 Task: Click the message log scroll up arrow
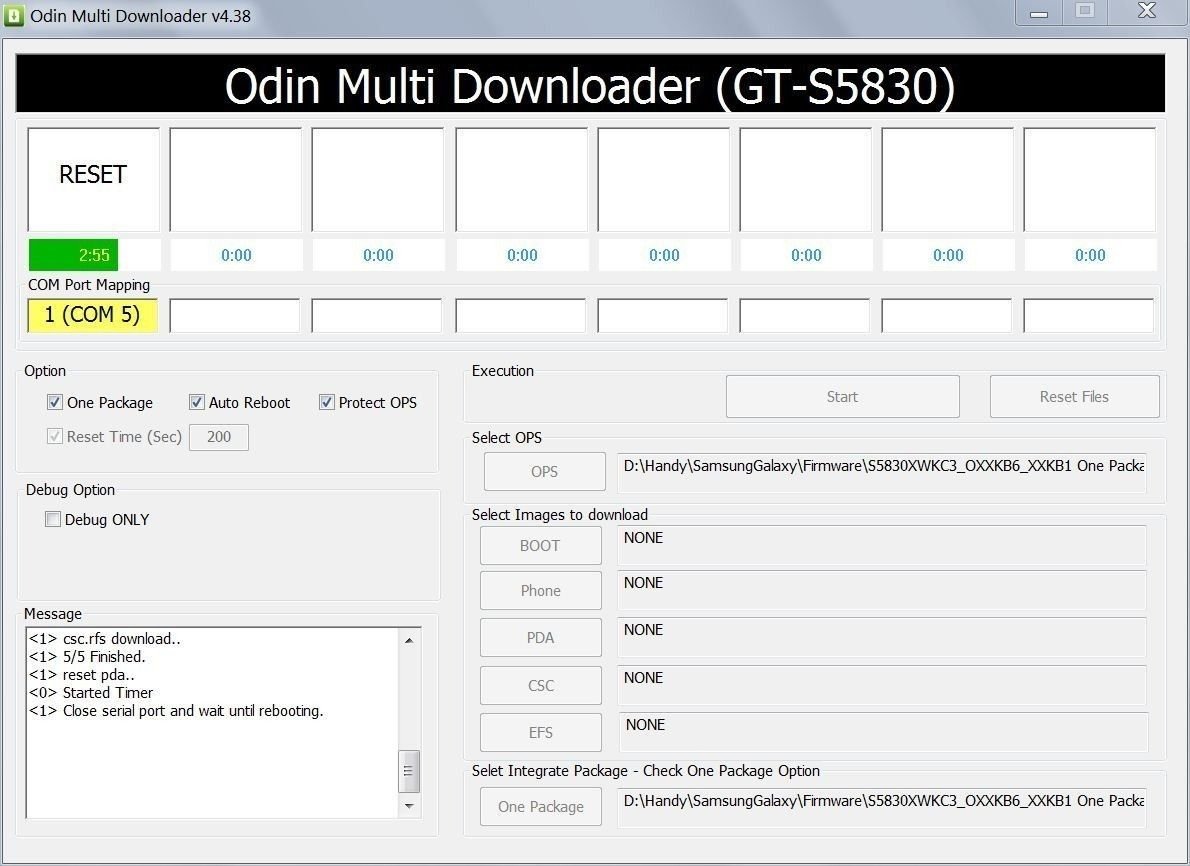[x=409, y=641]
